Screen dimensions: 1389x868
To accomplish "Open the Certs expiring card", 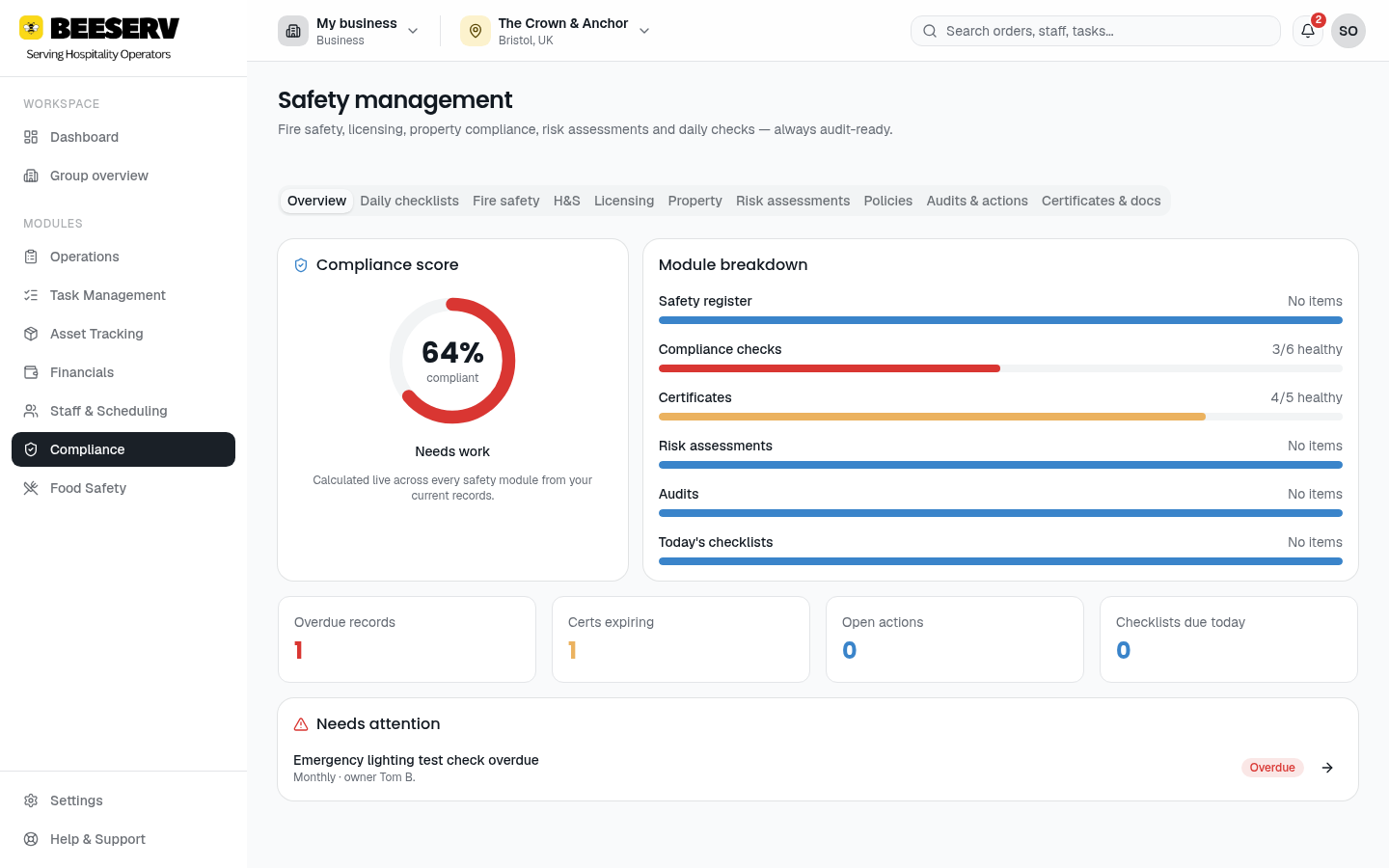I will 681,639.
